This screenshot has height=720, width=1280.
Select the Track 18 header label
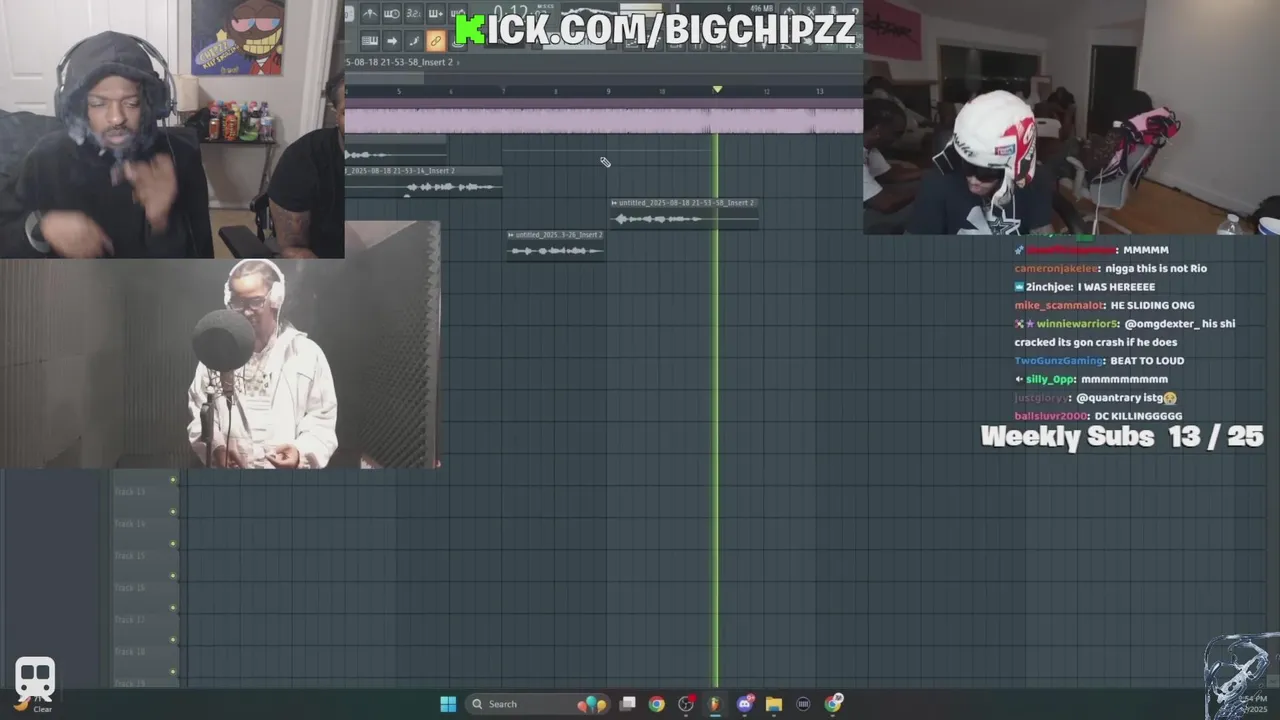click(130, 651)
